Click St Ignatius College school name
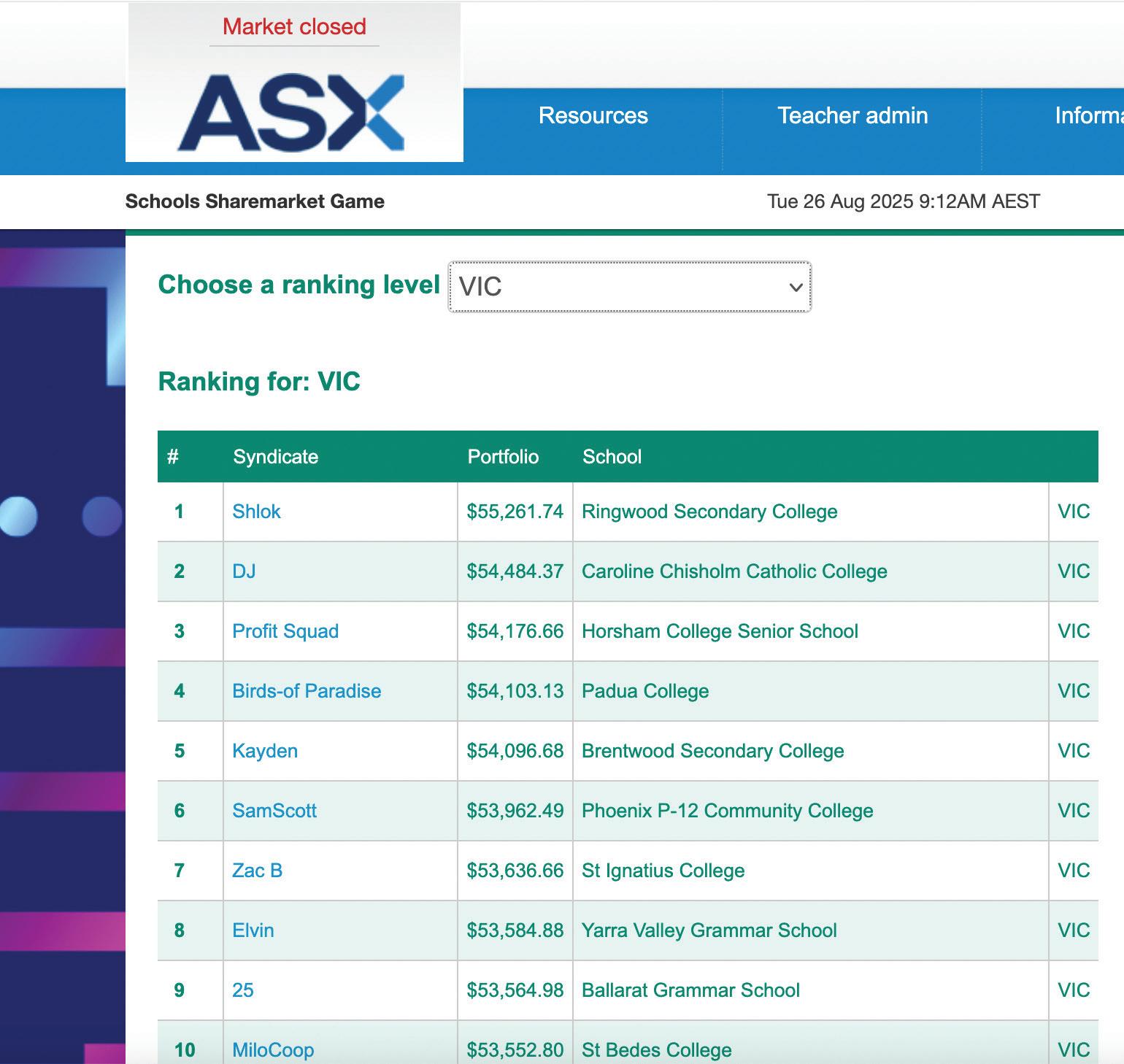 click(663, 871)
